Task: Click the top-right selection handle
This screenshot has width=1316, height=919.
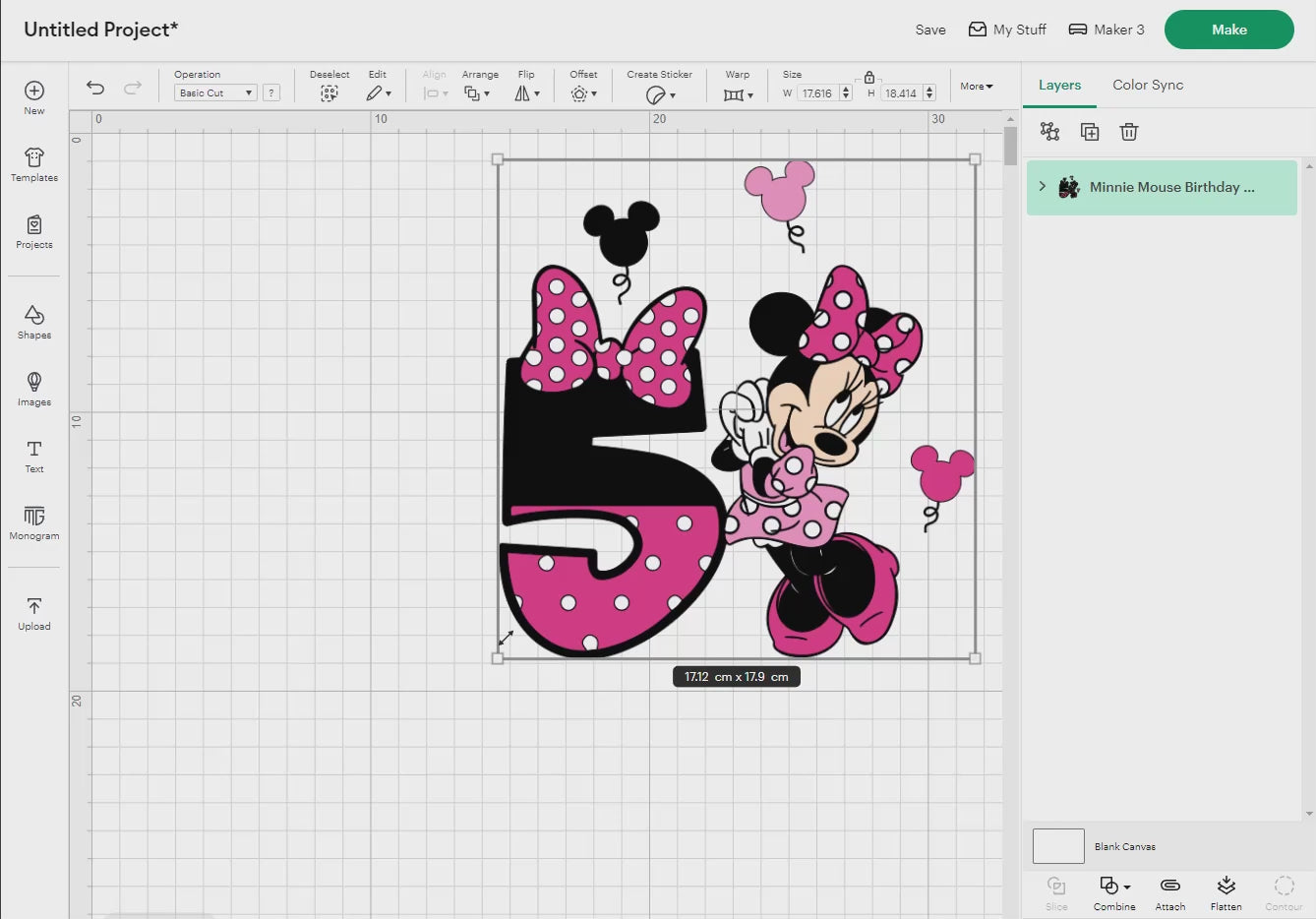Action: pyautogui.click(x=975, y=159)
